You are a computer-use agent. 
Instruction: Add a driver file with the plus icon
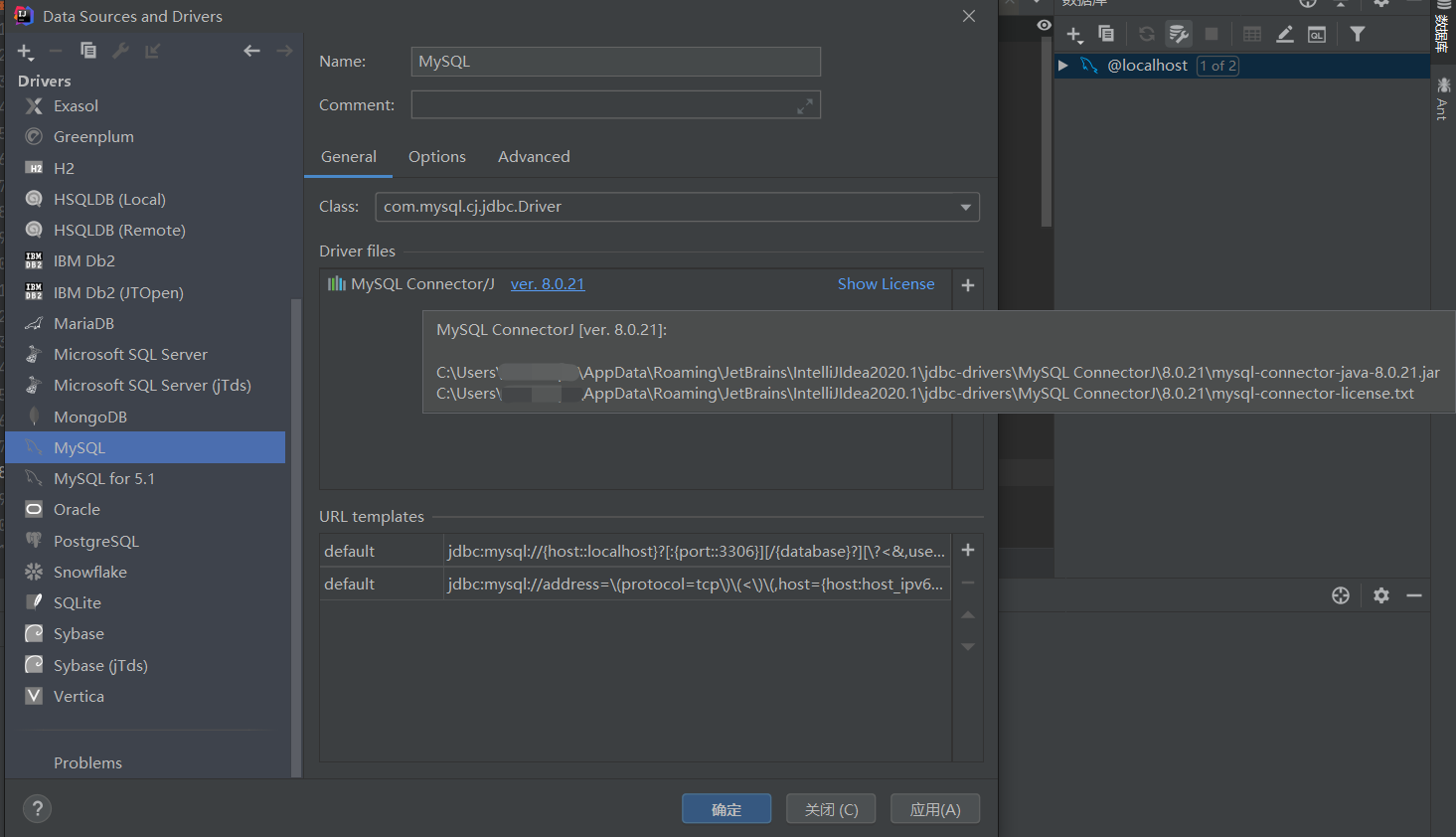(968, 285)
